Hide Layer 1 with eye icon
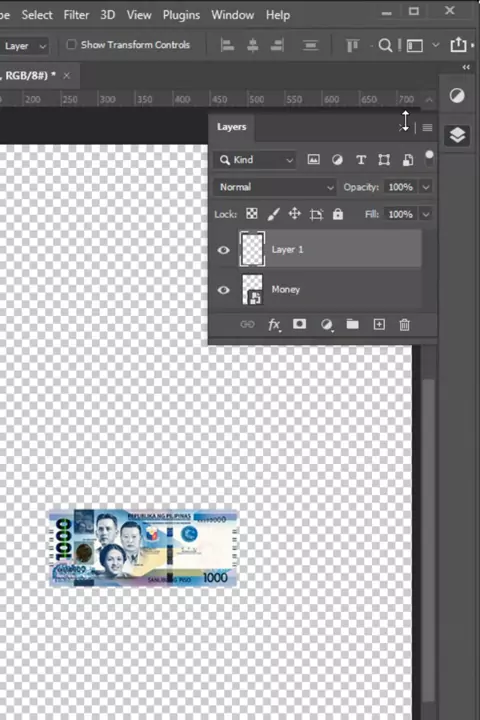 pyautogui.click(x=223, y=250)
